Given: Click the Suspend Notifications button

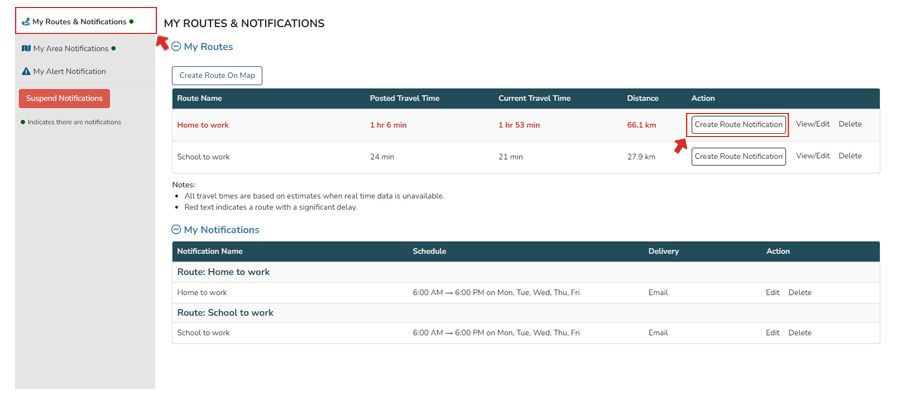Looking at the screenshot, I should click(x=64, y=98).
